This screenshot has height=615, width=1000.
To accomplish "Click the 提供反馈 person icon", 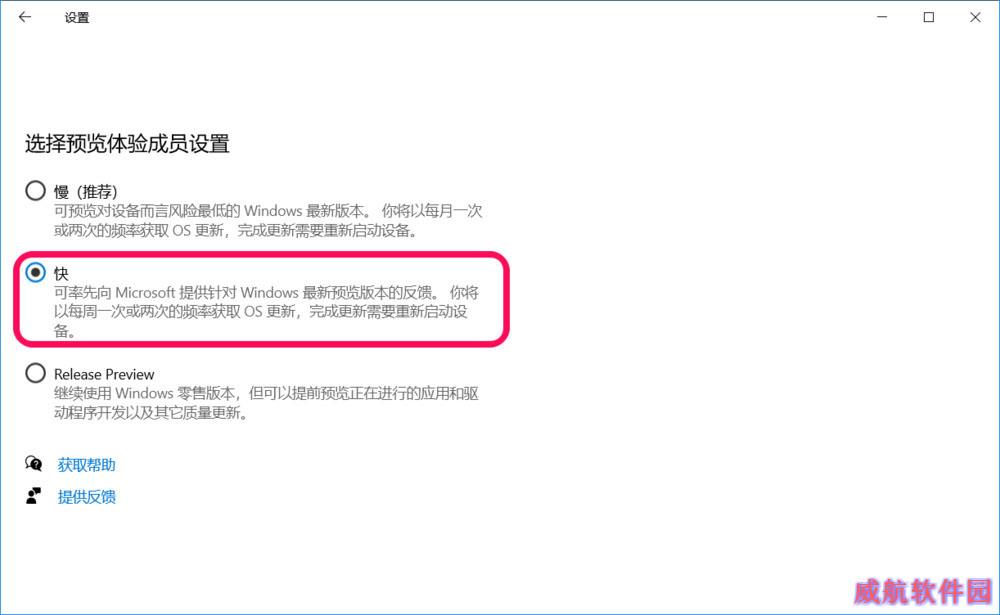I will (x=34, y=496).
